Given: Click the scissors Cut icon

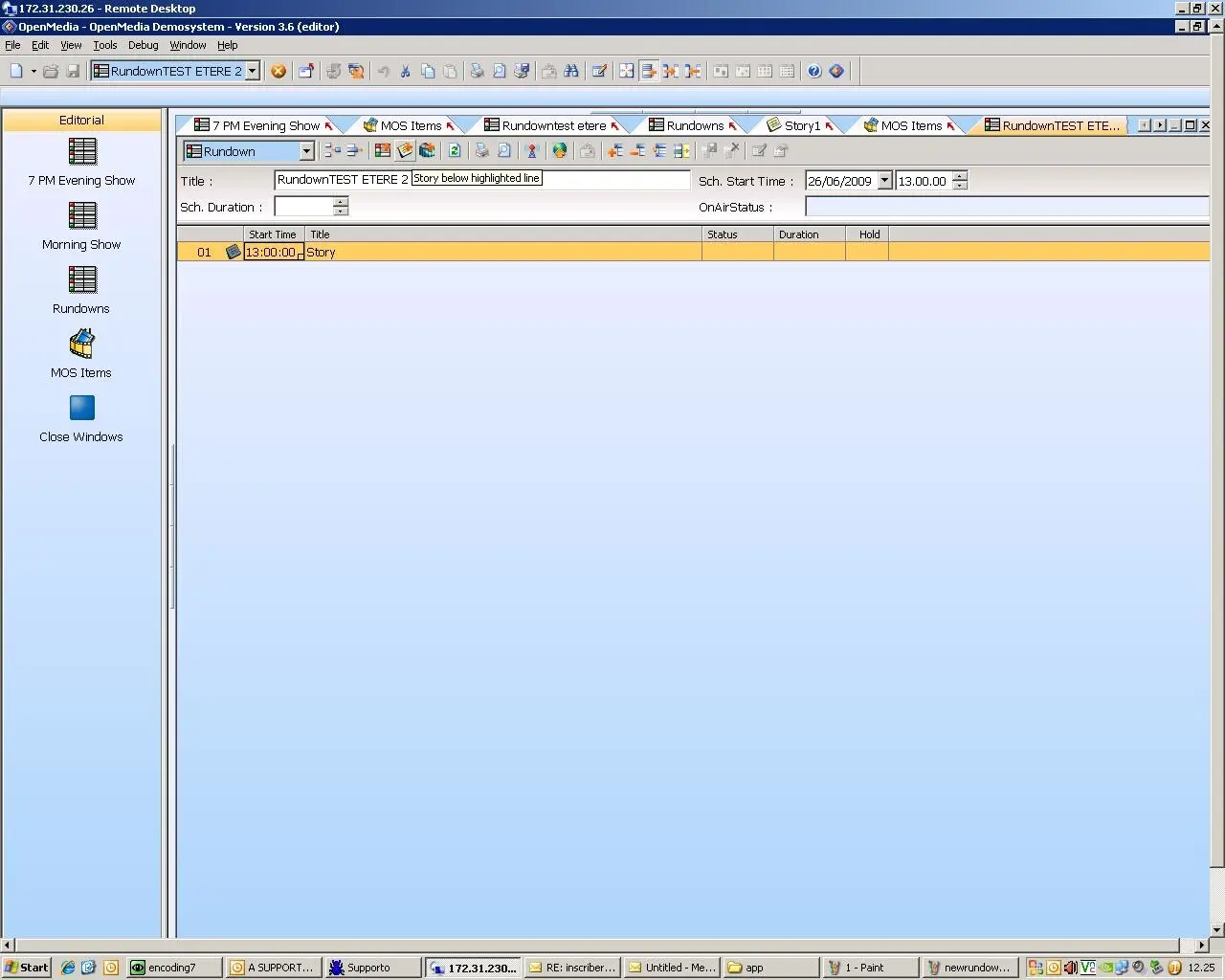Looking at the screenshot, I should (405, 71).
